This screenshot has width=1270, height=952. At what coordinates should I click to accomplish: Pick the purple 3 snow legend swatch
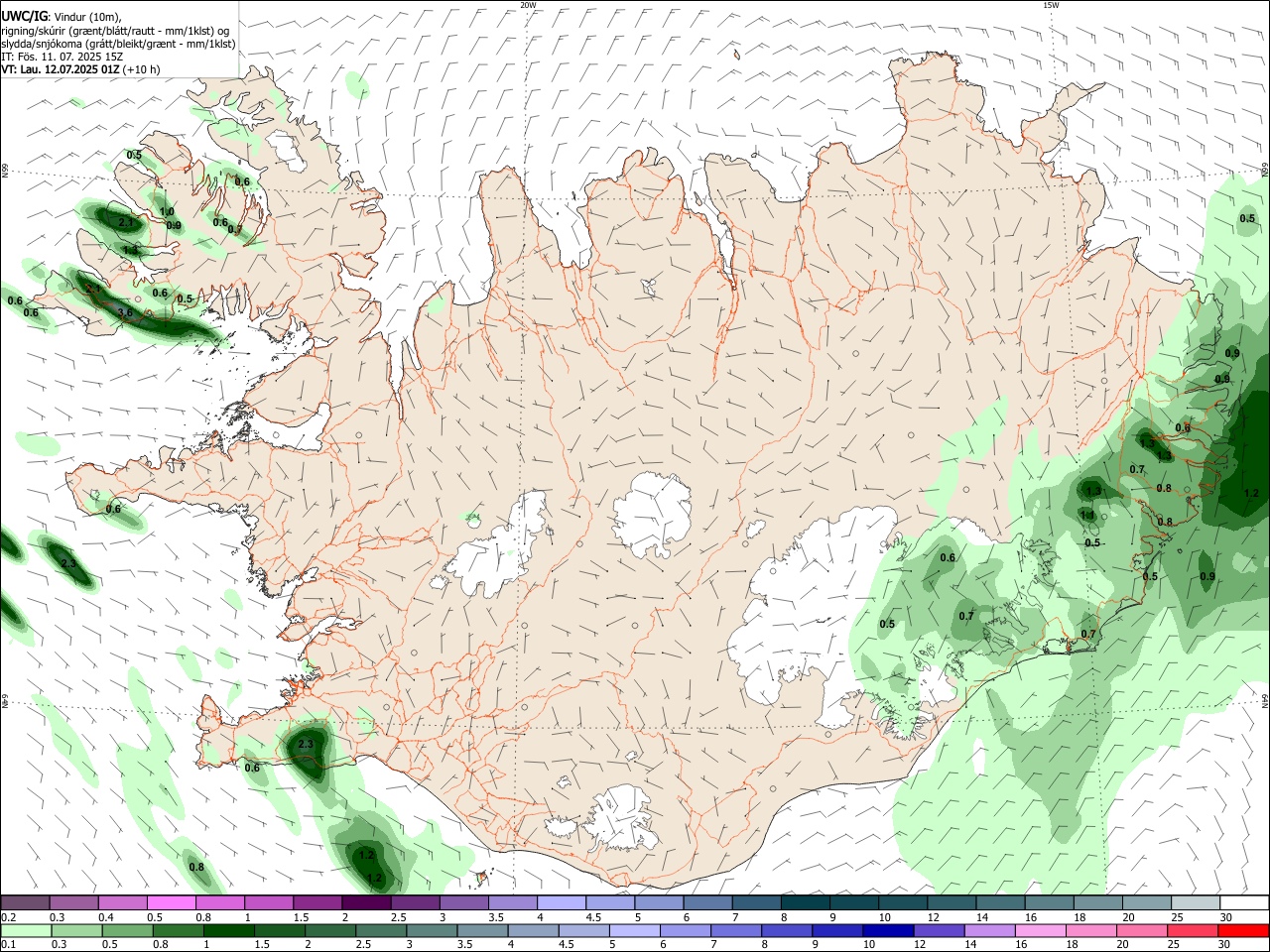click(463, 903)
